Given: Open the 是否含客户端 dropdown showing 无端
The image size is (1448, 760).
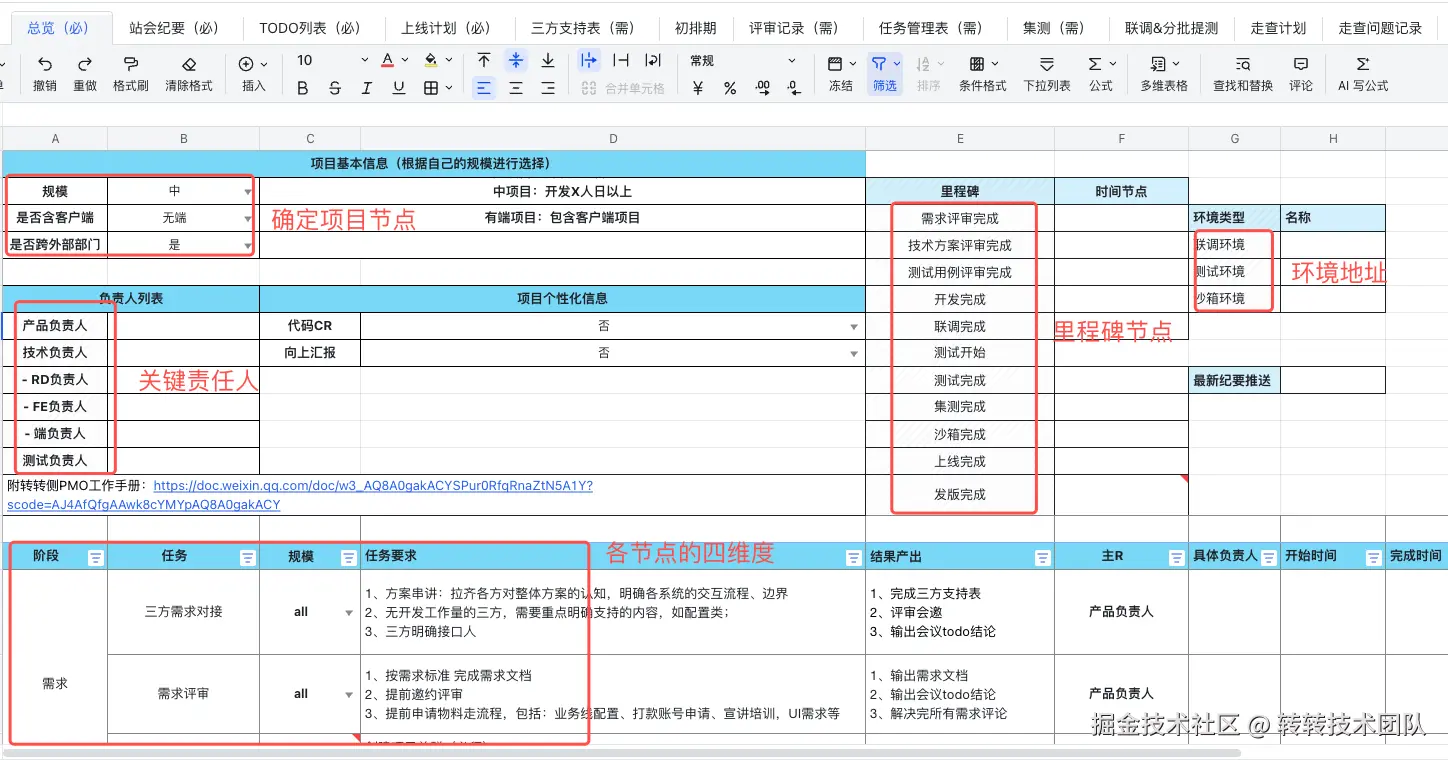Looking at the screenshot, I should [248, 218].
